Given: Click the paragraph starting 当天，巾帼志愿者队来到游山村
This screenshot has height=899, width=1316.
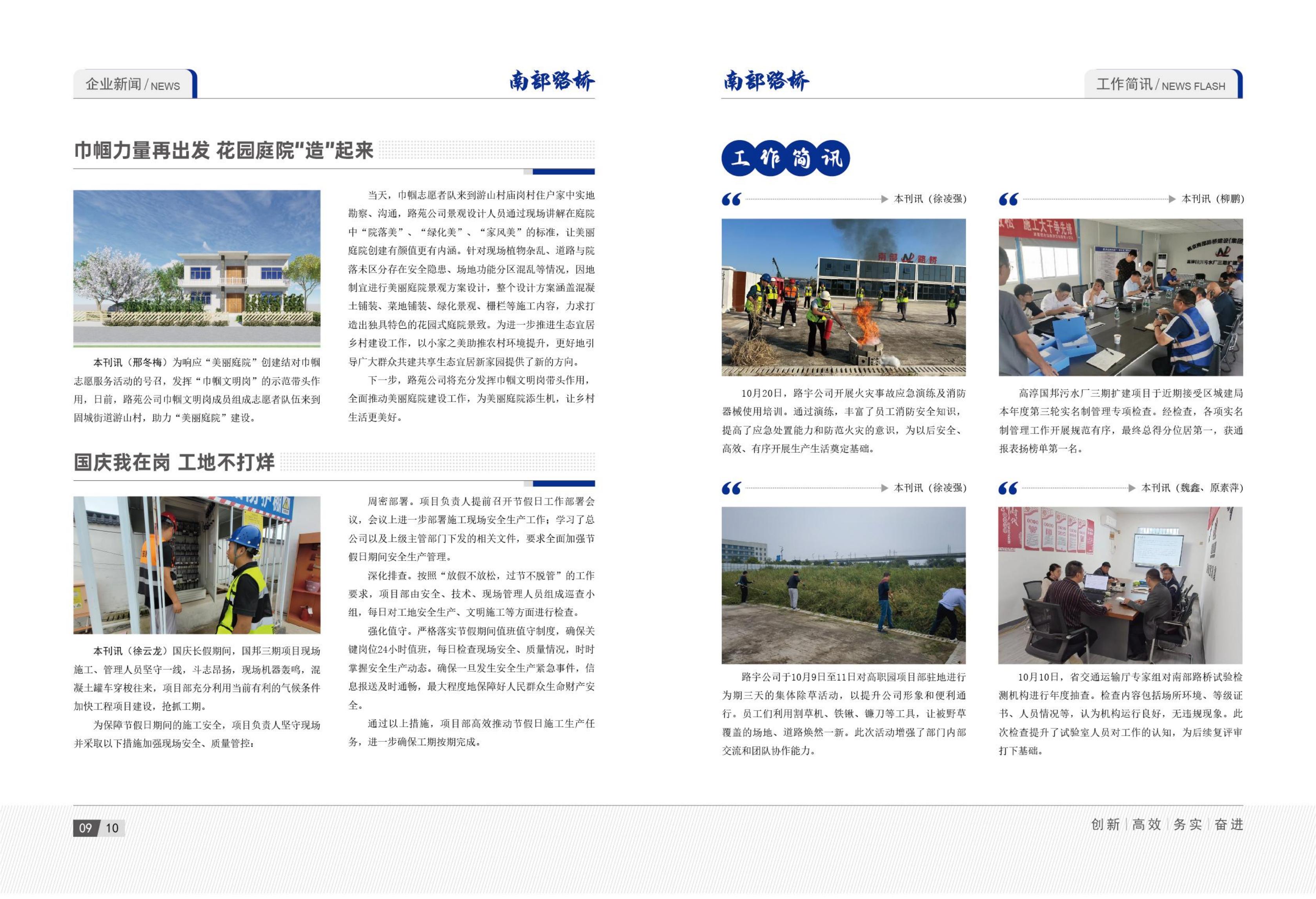Looking at the screenshot, I should tap(471, 278).
